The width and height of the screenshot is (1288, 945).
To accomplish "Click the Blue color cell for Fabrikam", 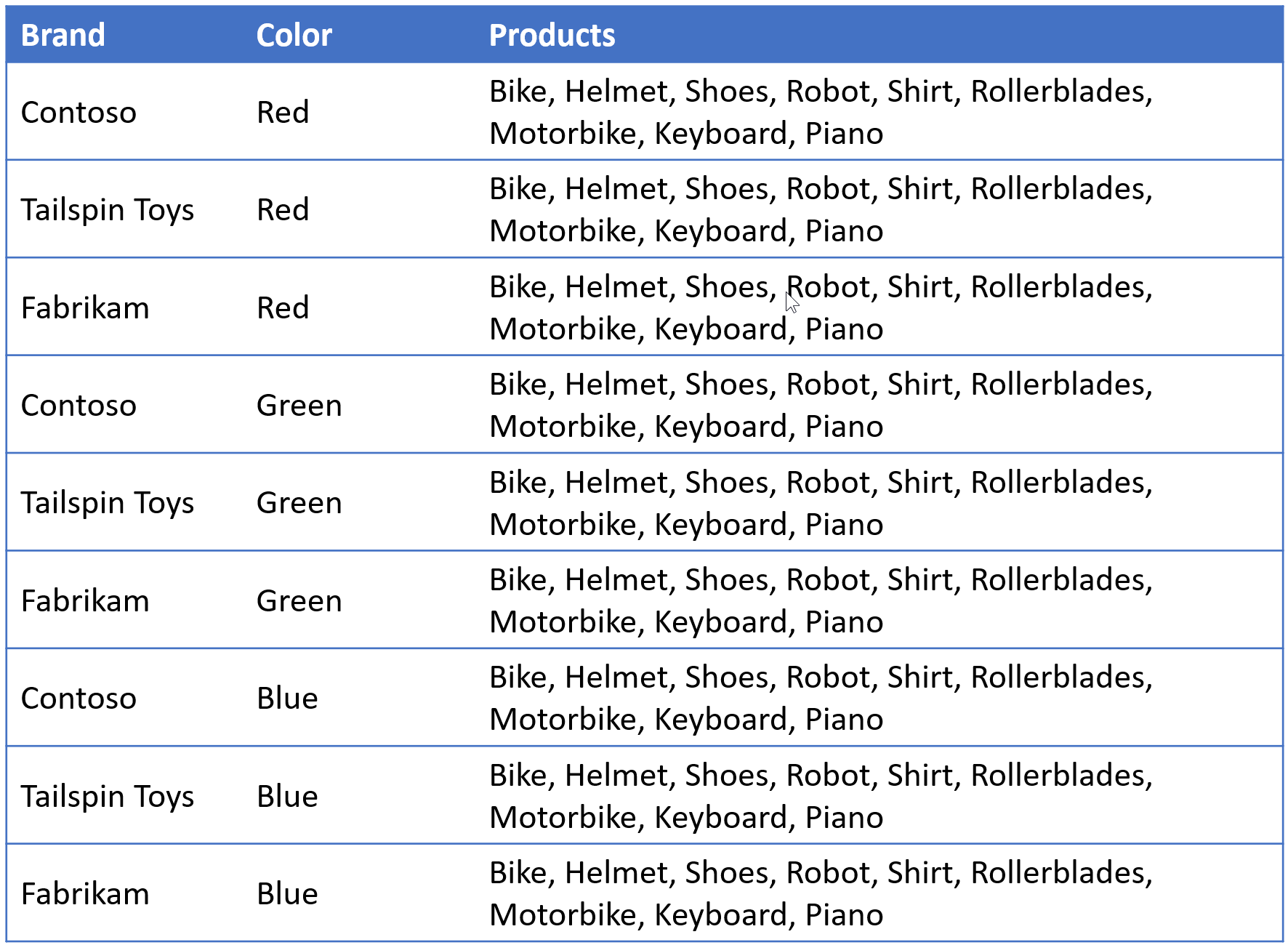I will [x=287, y=894].
